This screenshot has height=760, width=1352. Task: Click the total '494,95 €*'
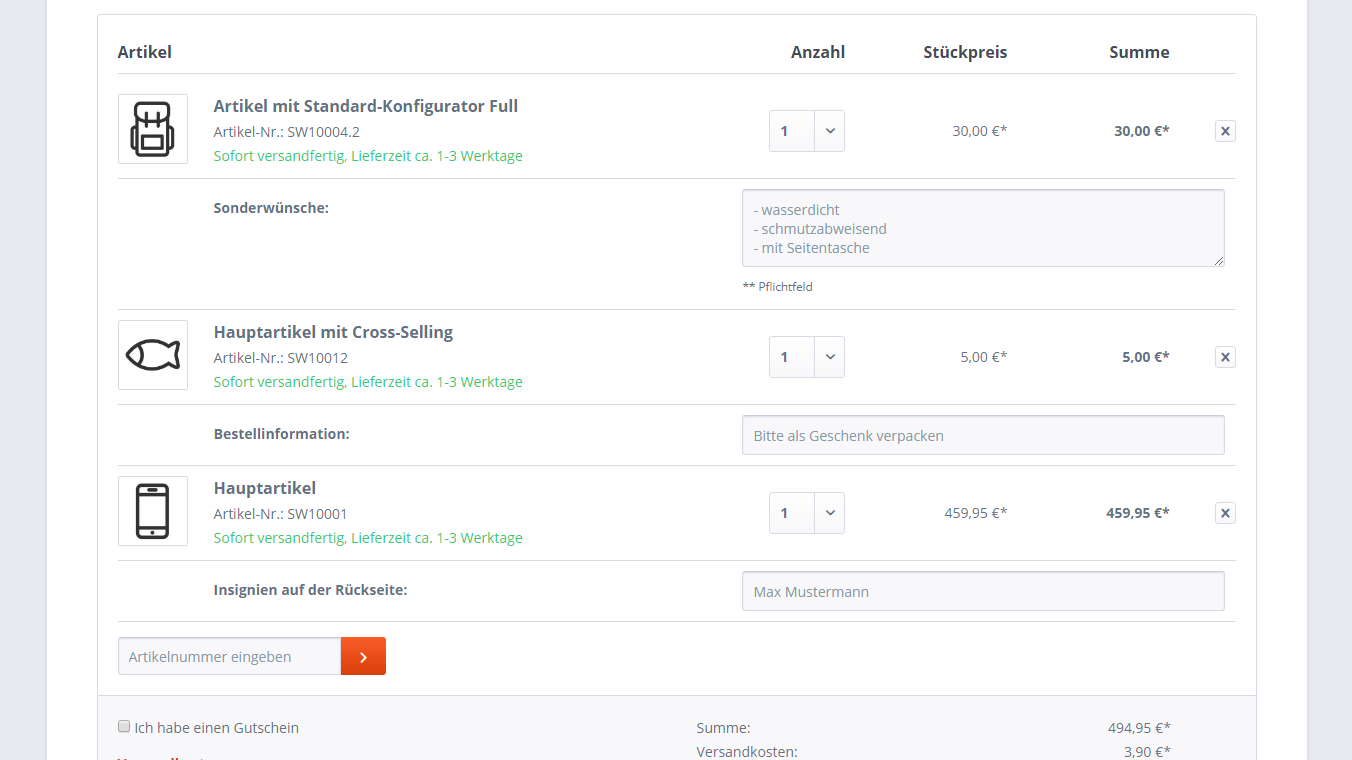click(1139, 728)
